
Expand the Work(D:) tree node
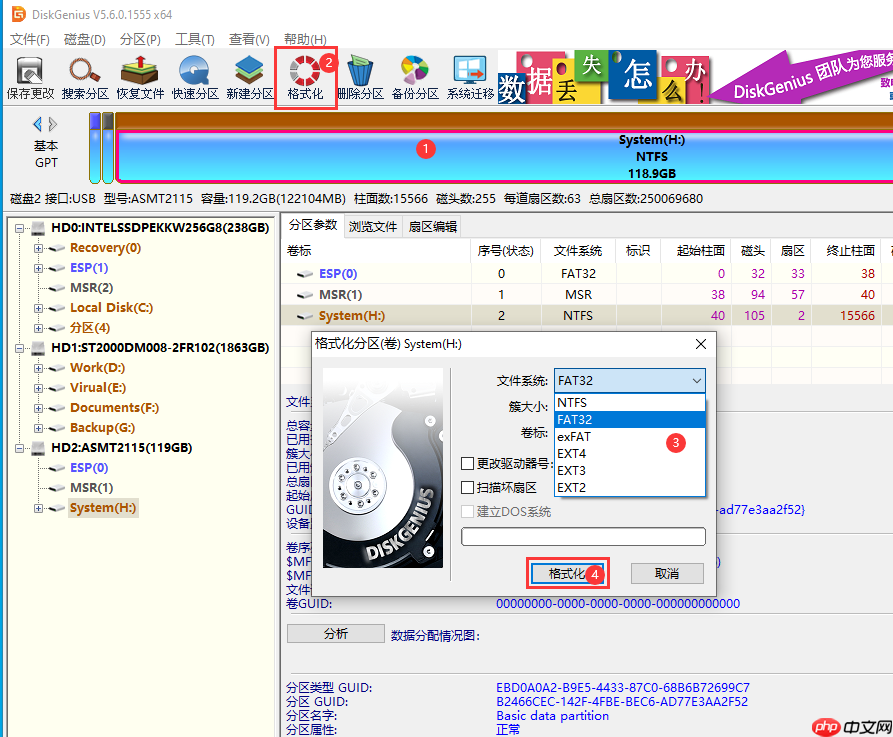39,368
